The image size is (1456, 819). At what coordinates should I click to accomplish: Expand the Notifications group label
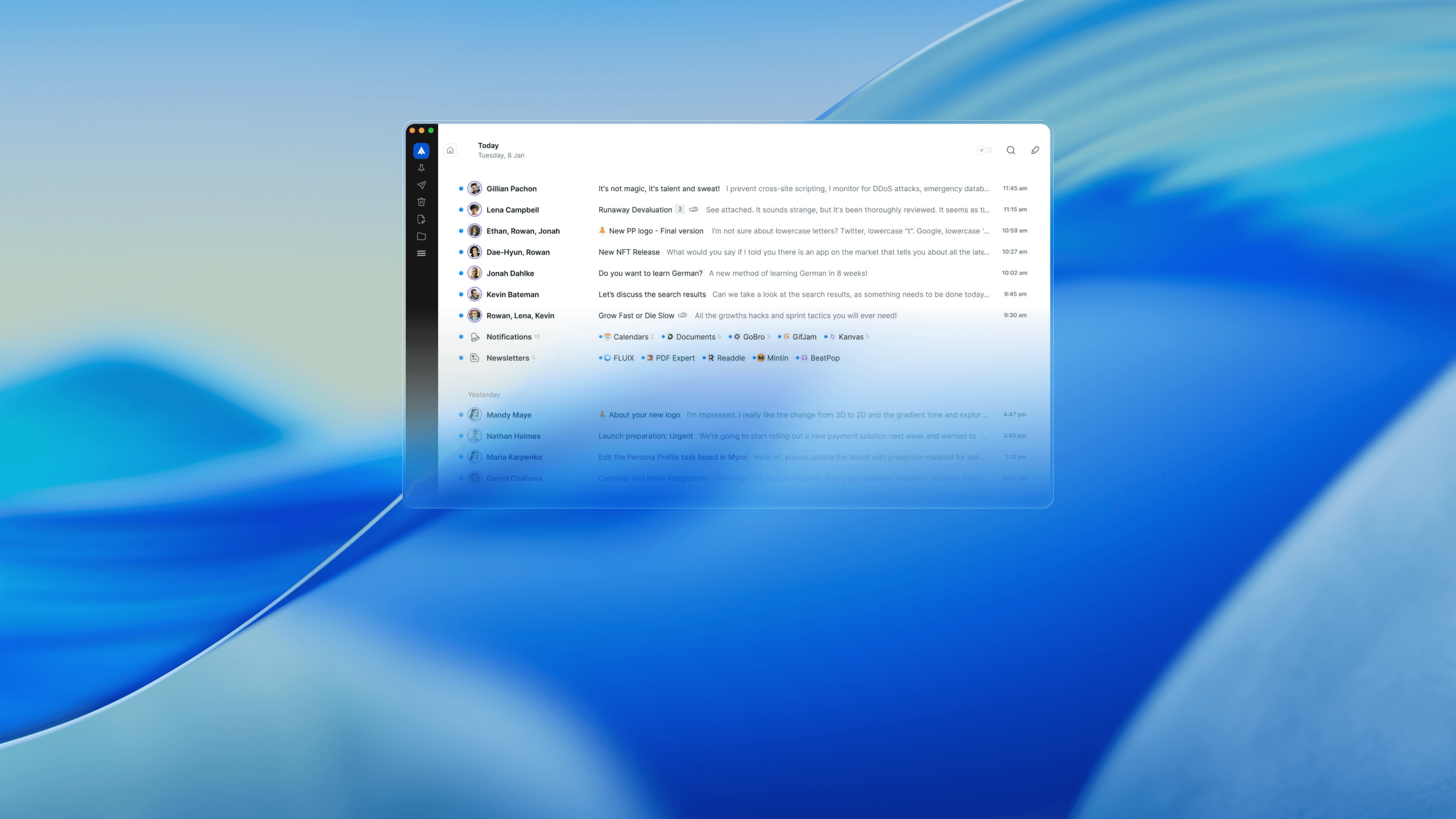pos(509,337)
